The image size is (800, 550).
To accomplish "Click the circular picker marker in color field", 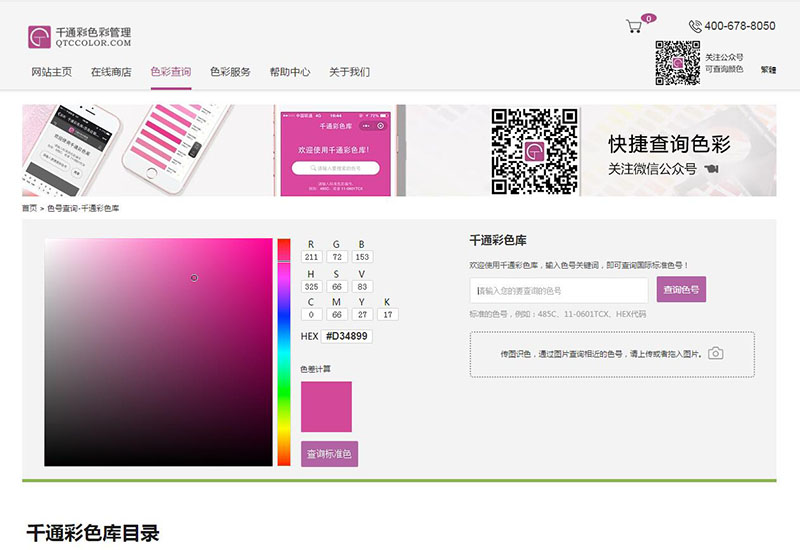I will 194,277.
